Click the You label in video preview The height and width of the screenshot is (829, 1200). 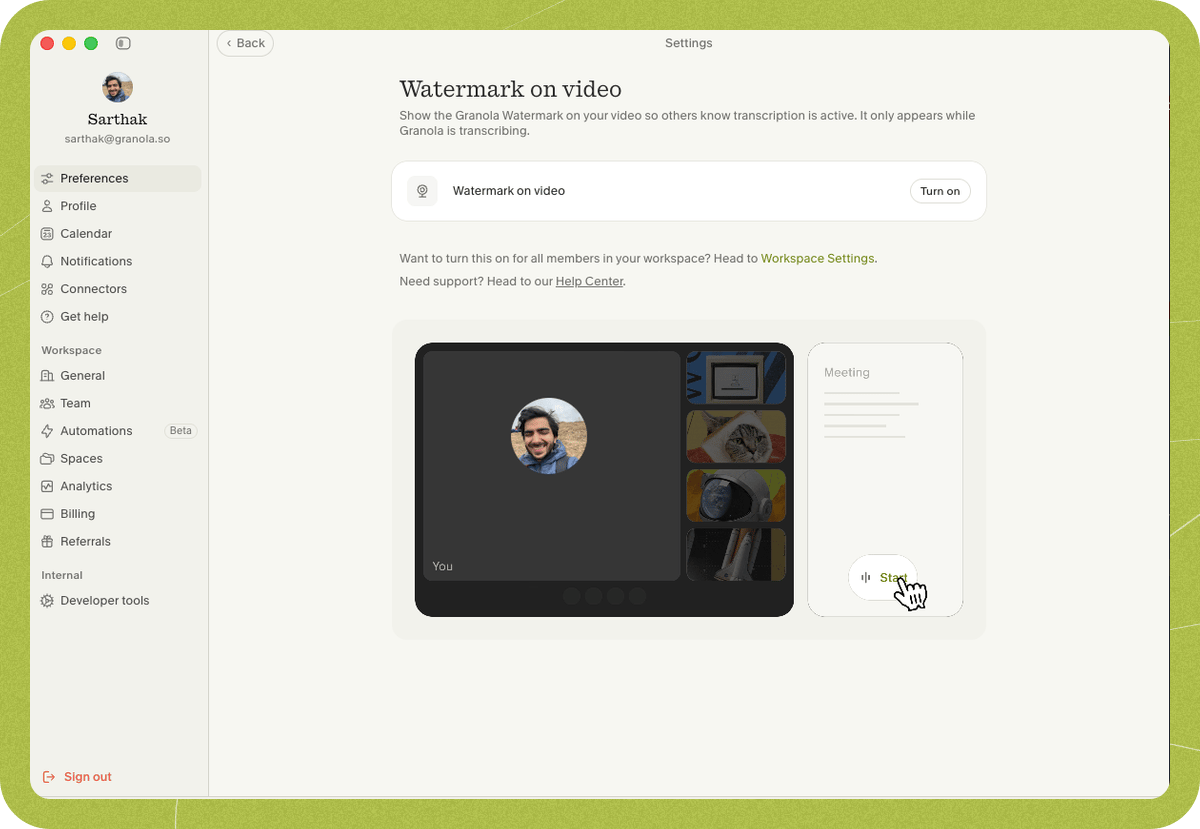443,566
